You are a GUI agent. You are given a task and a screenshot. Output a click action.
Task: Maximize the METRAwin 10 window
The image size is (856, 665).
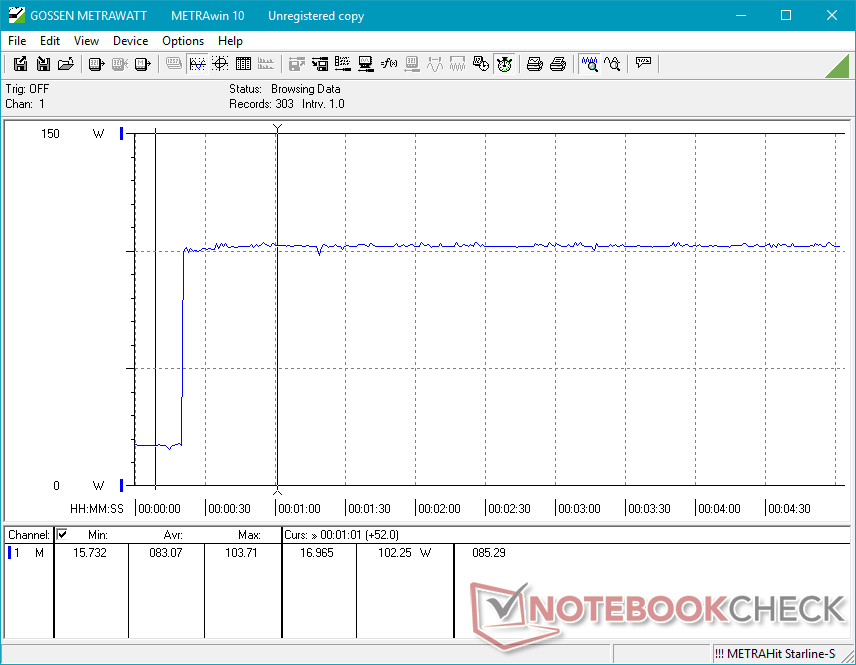pyautogui.click(x=786, y=15)
